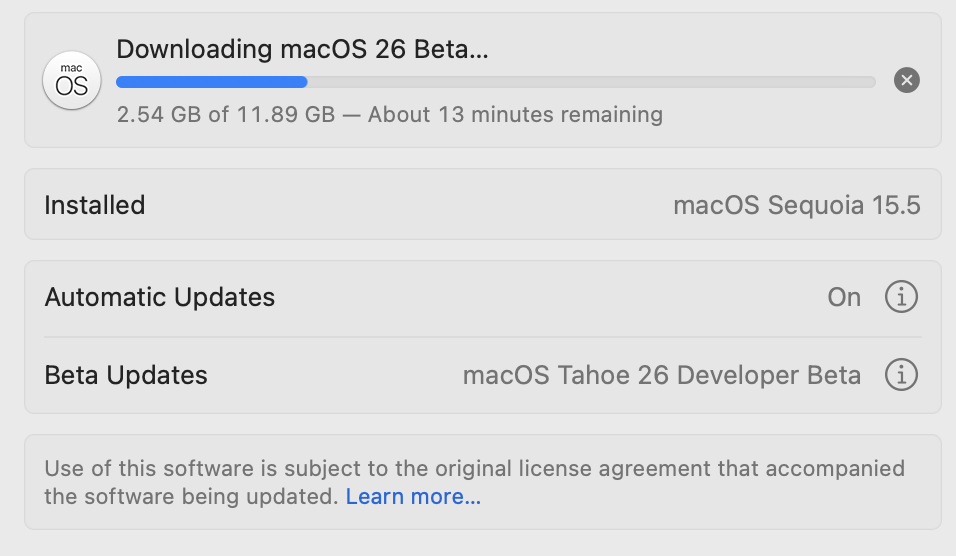This screenshot has width=956, height=556.
Task: Click empty background below the license notice
Action: pos(482,544)
